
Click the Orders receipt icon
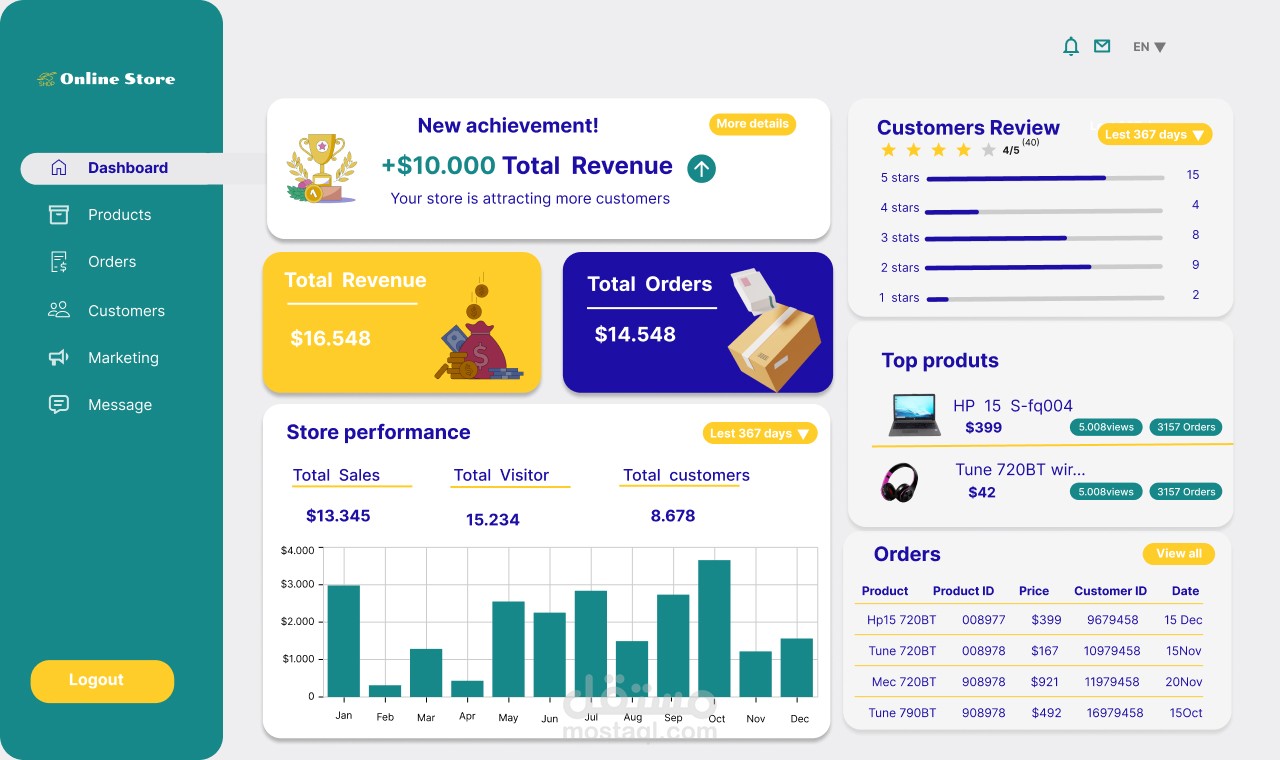coord(59,261)
